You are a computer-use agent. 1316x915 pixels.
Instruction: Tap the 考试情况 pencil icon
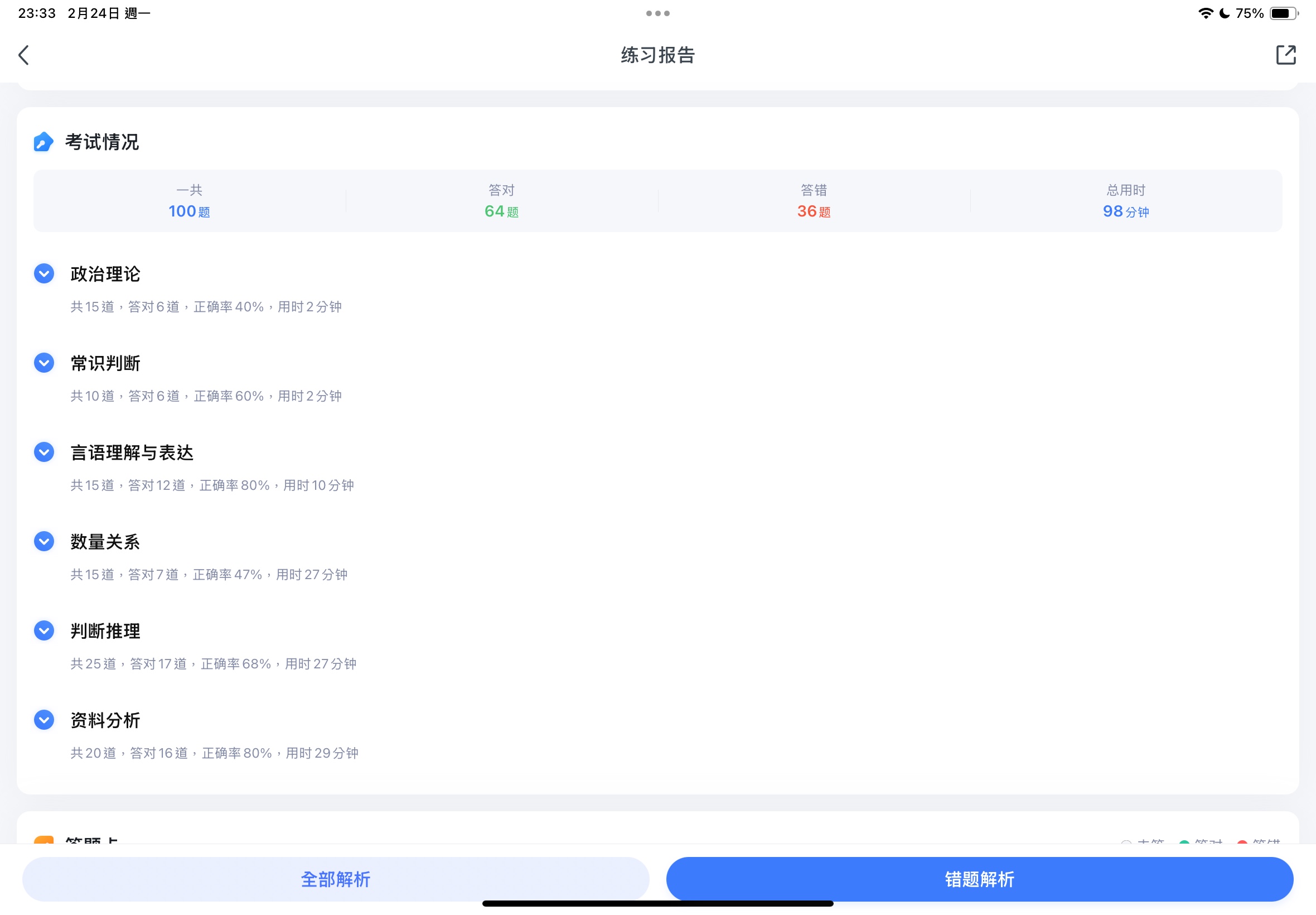[43, 142]
